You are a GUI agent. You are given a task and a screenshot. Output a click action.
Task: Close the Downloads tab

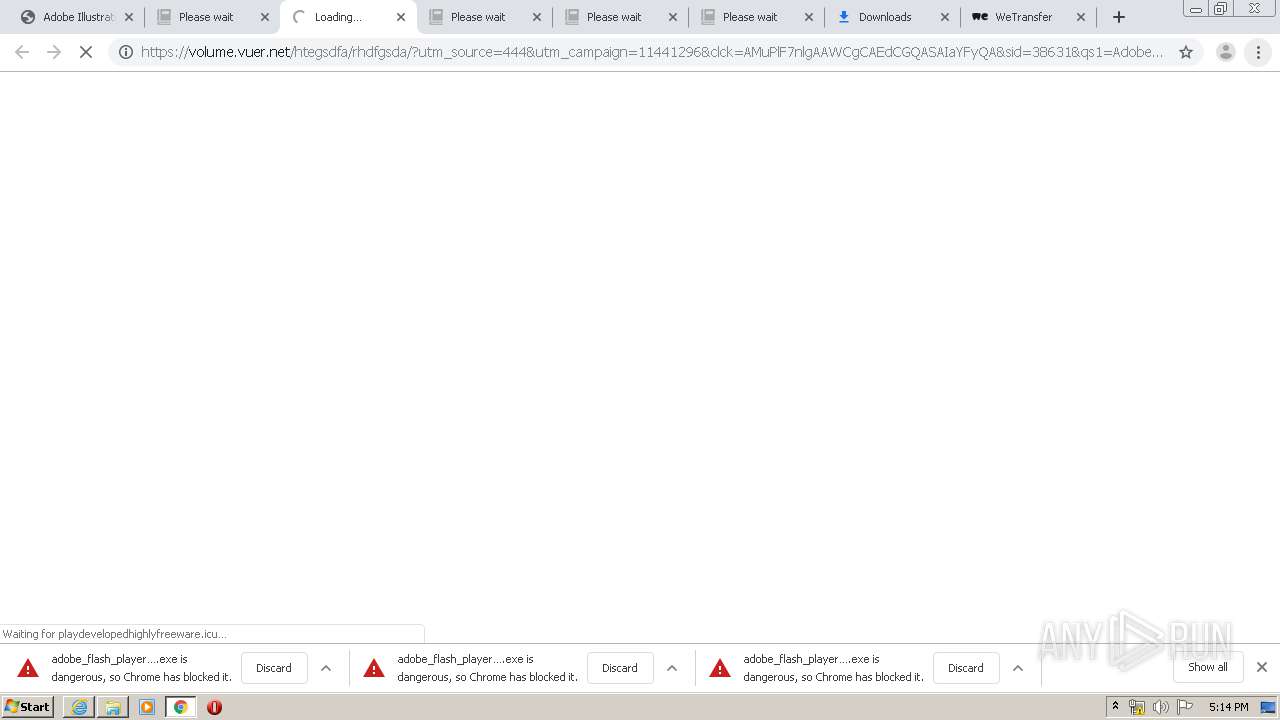(x=945, y=17)
